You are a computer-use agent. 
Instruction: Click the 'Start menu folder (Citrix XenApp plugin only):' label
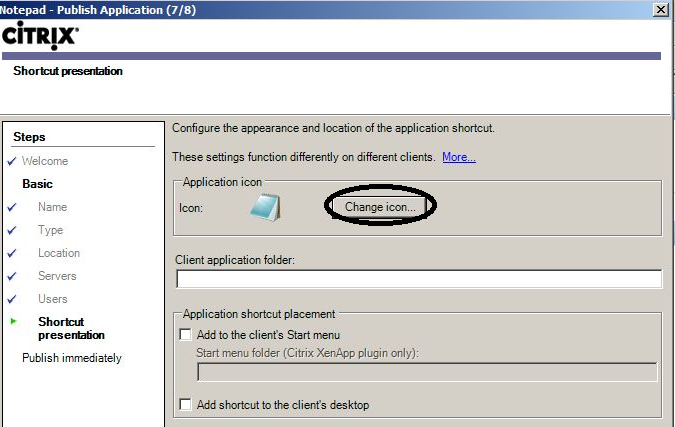[307, 353]
